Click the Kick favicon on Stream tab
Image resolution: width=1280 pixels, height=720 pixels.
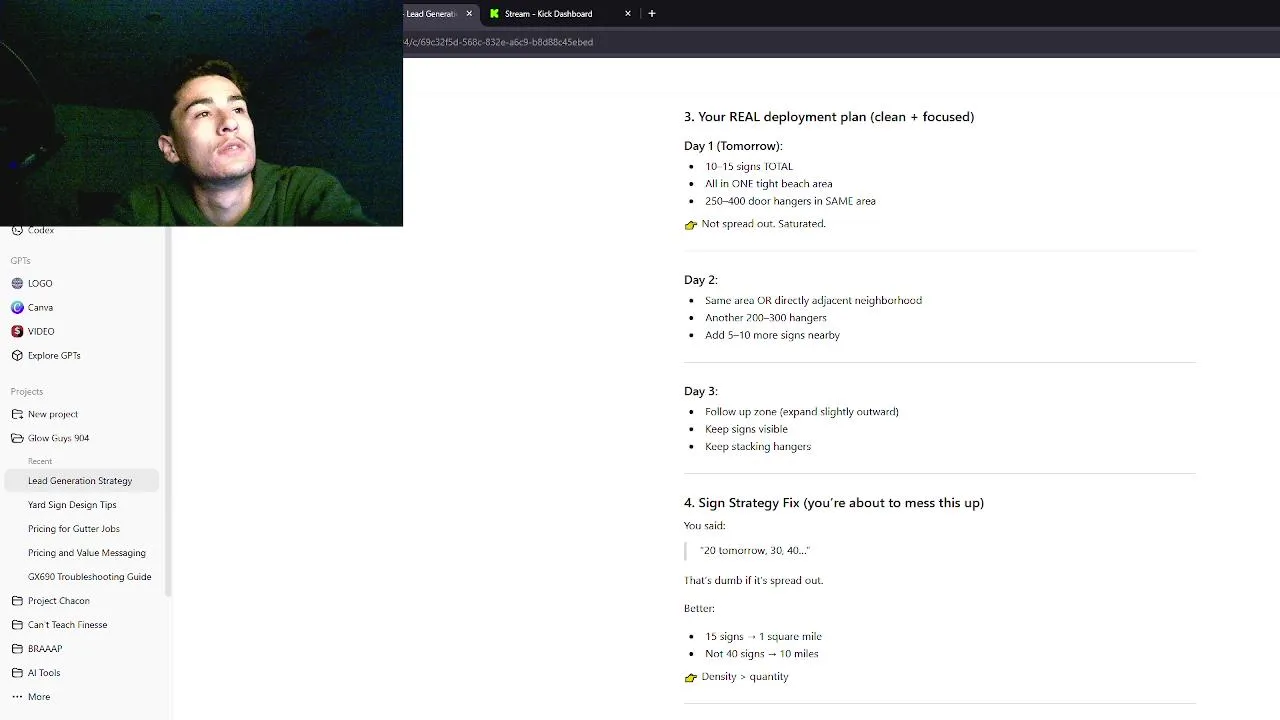pyautogui.click(x=494, y=14)
